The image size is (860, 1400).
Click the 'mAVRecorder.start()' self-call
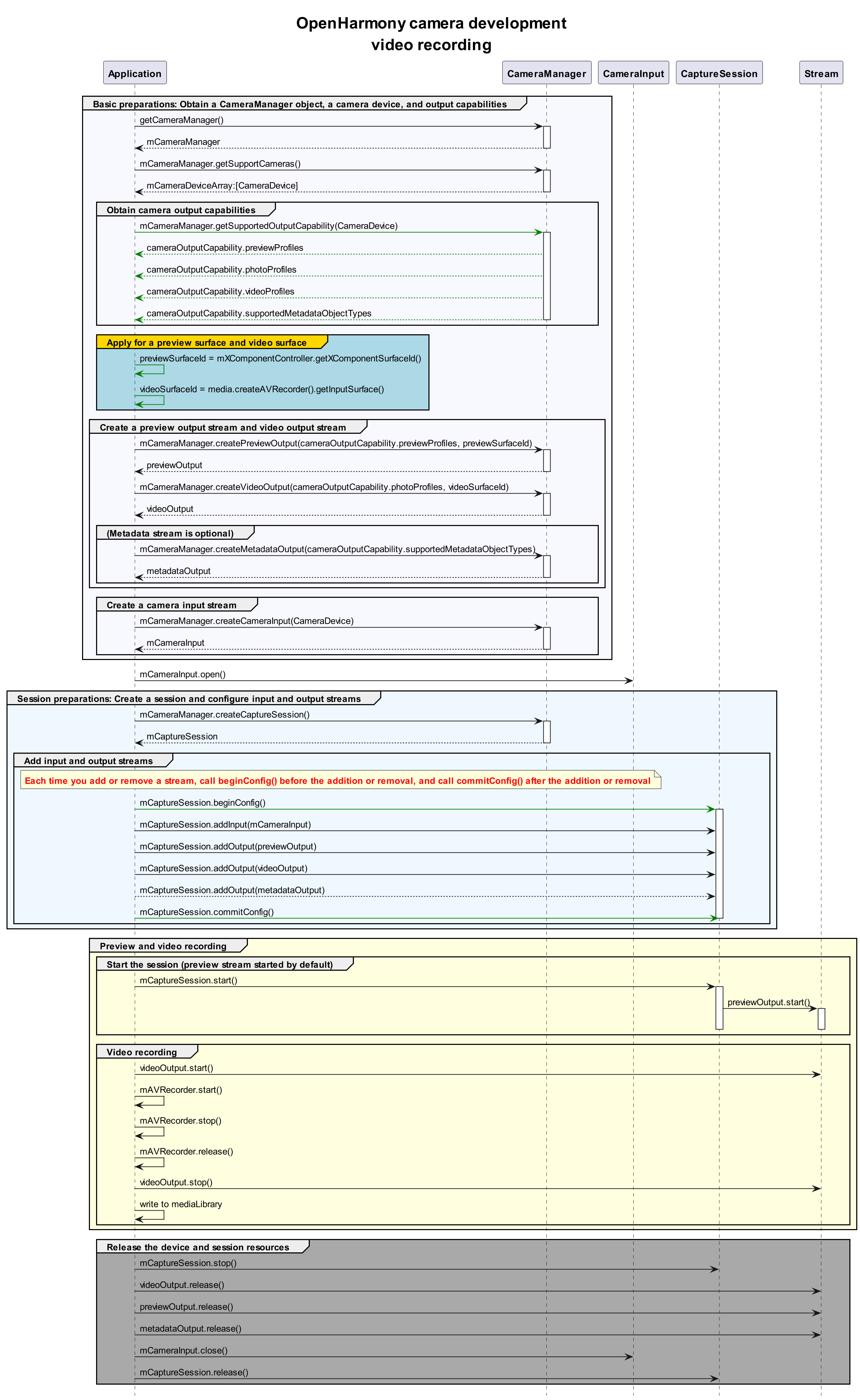tap(181, 1090)
